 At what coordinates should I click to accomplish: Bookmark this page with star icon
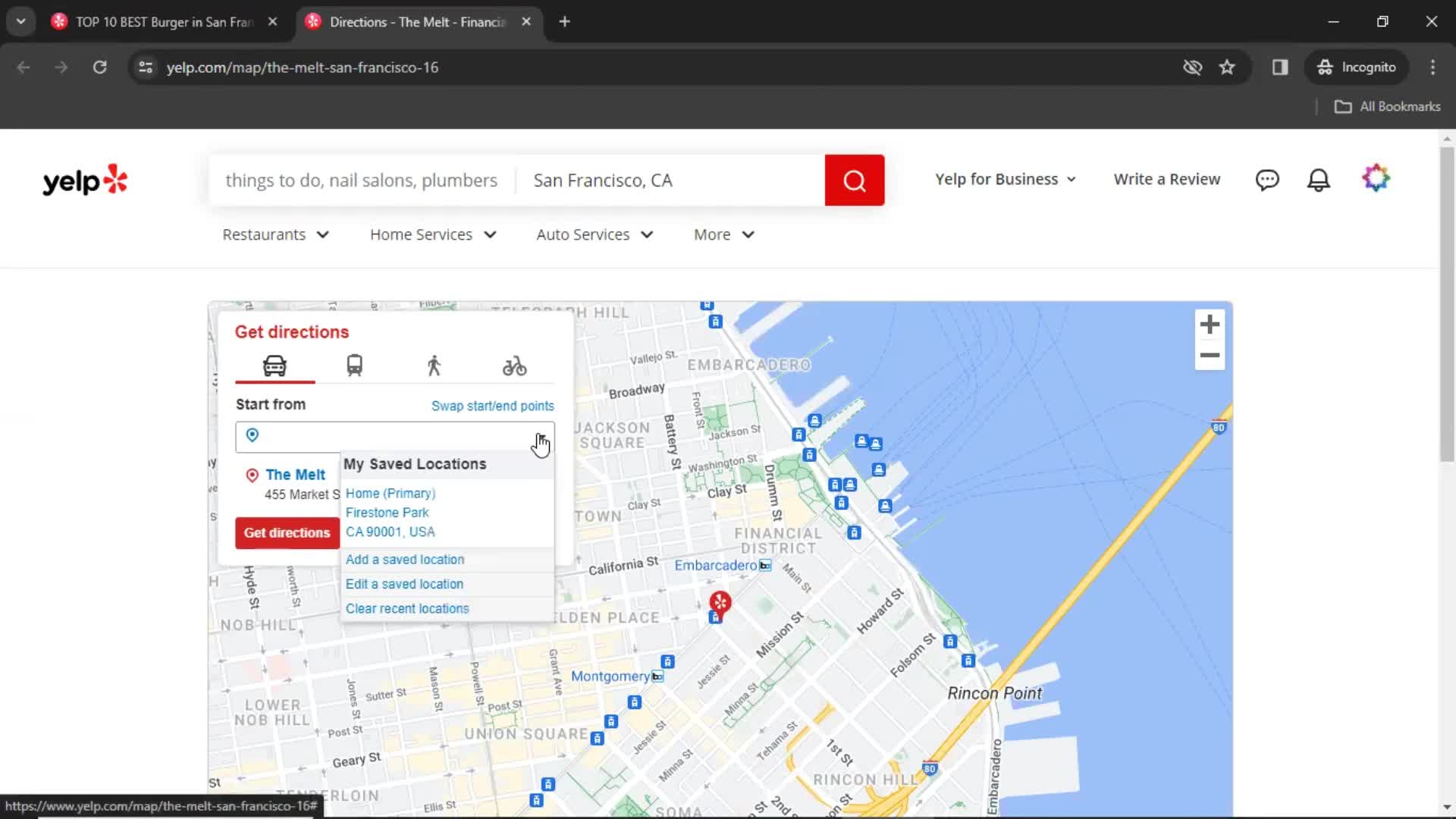point(1227,67)
